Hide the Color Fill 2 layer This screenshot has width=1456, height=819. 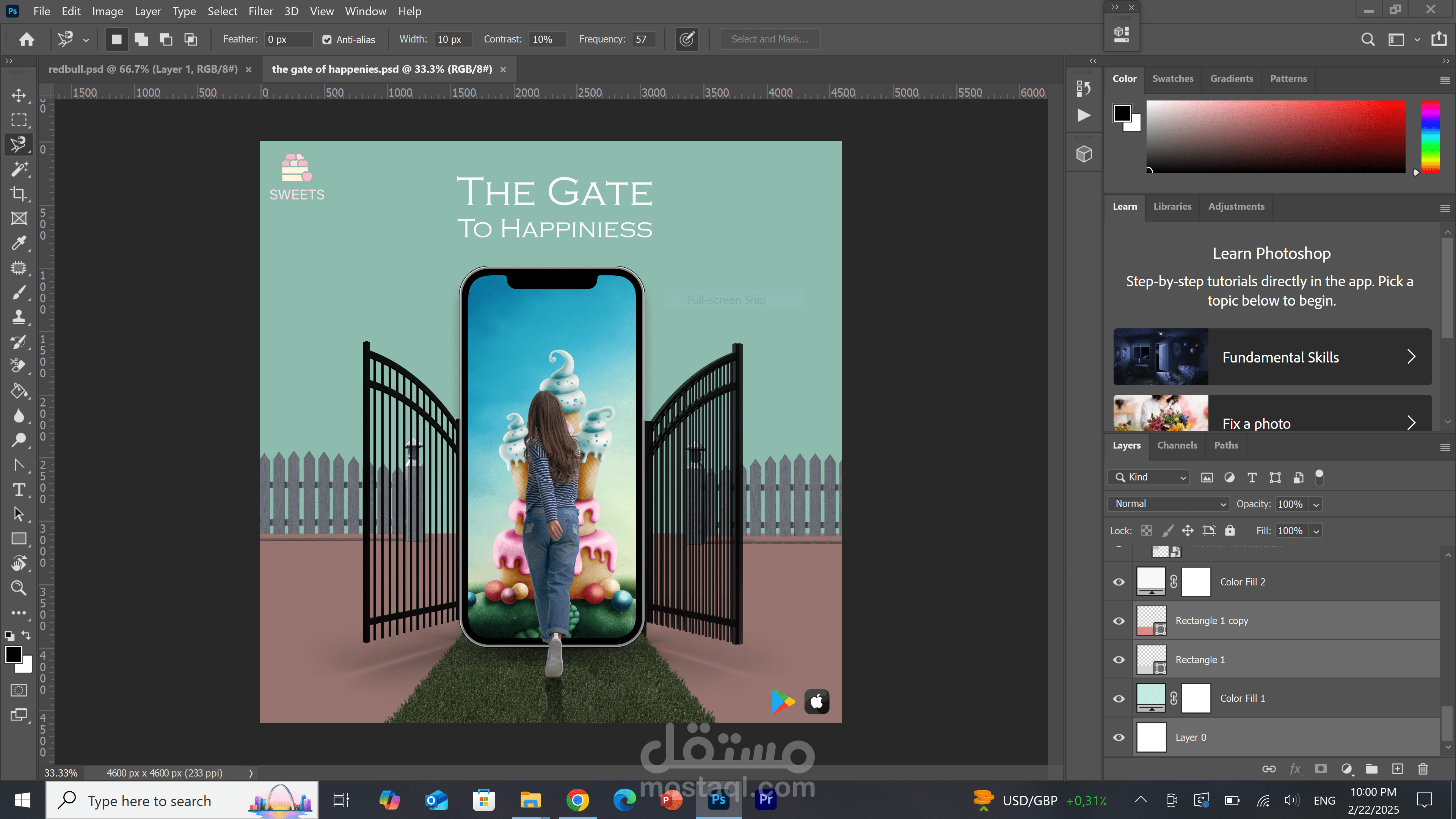(x=1119, y=582)
